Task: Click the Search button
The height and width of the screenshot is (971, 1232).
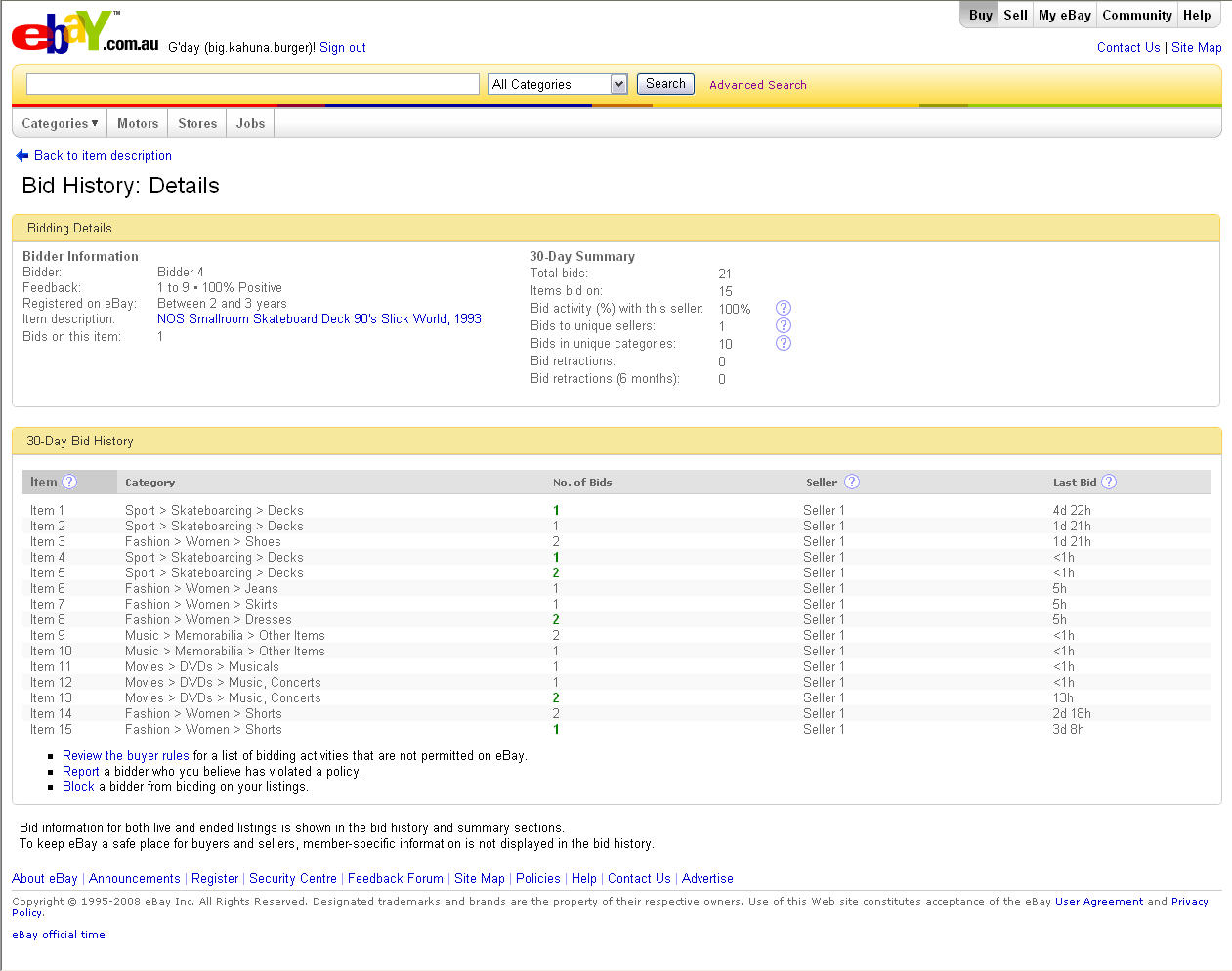Action: (665, 84)
